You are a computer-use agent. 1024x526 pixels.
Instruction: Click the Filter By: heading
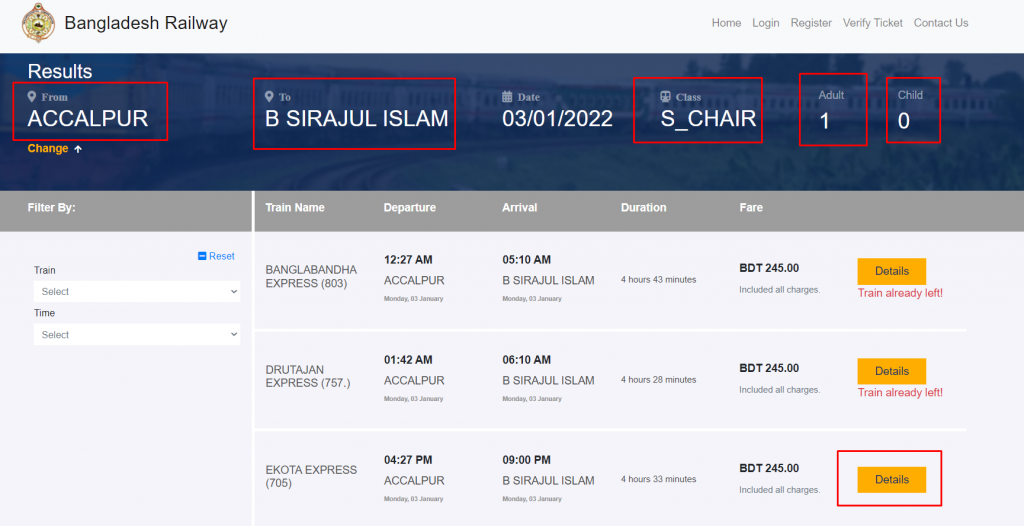point(51,208)
